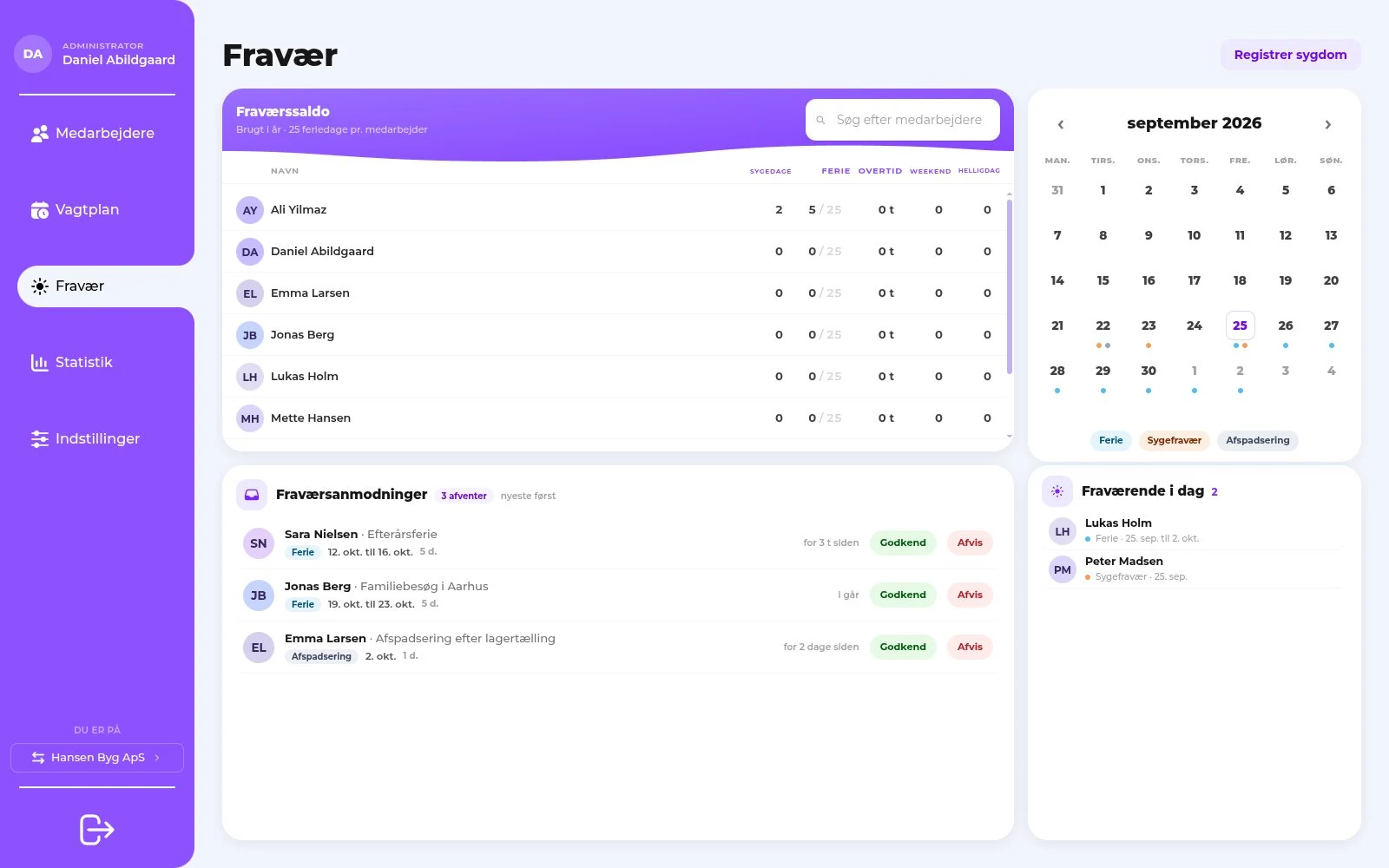The image size is (1389, 868).
Task: Click the AY avatar for Ali Yilmaz
Action: [x=250, y=210]
